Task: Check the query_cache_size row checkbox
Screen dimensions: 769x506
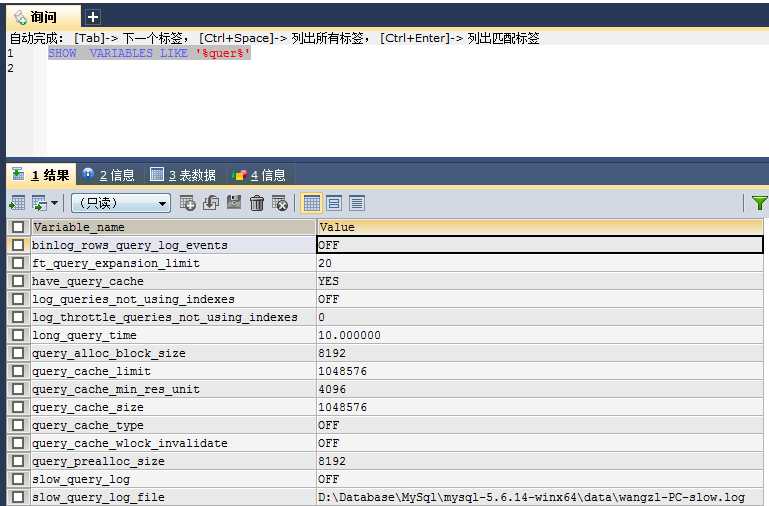Action: pyautogui.click(x=18, y=407)
